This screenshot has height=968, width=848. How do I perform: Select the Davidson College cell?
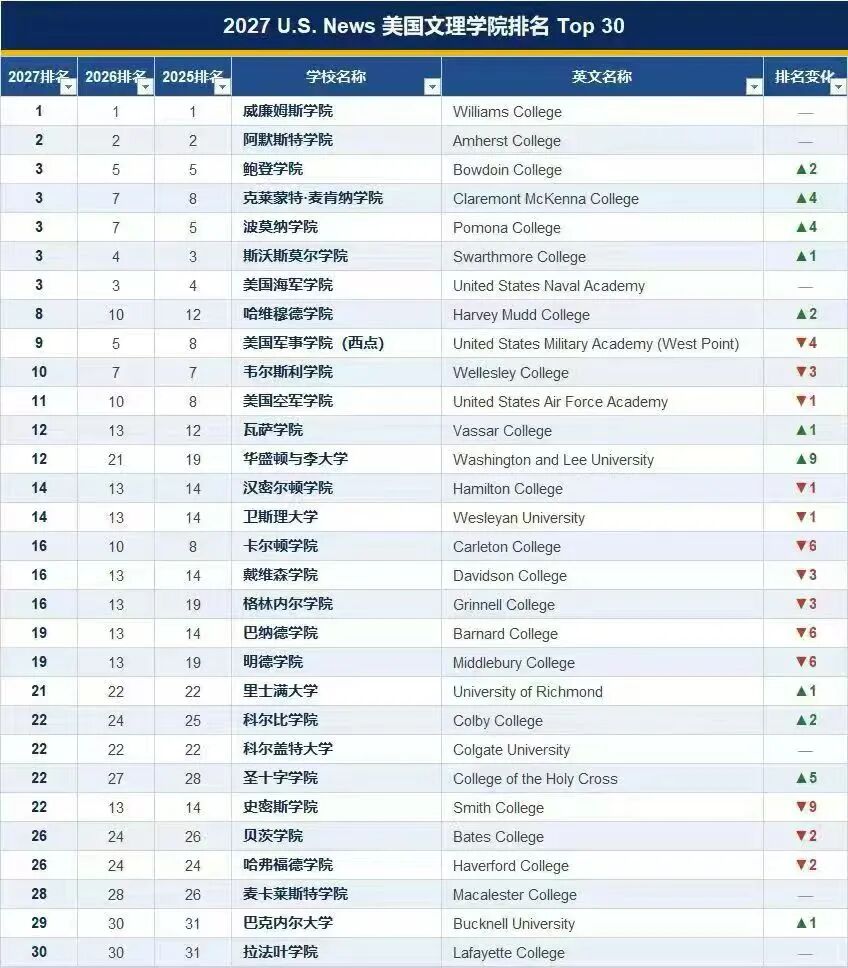(x=602, y=576)
